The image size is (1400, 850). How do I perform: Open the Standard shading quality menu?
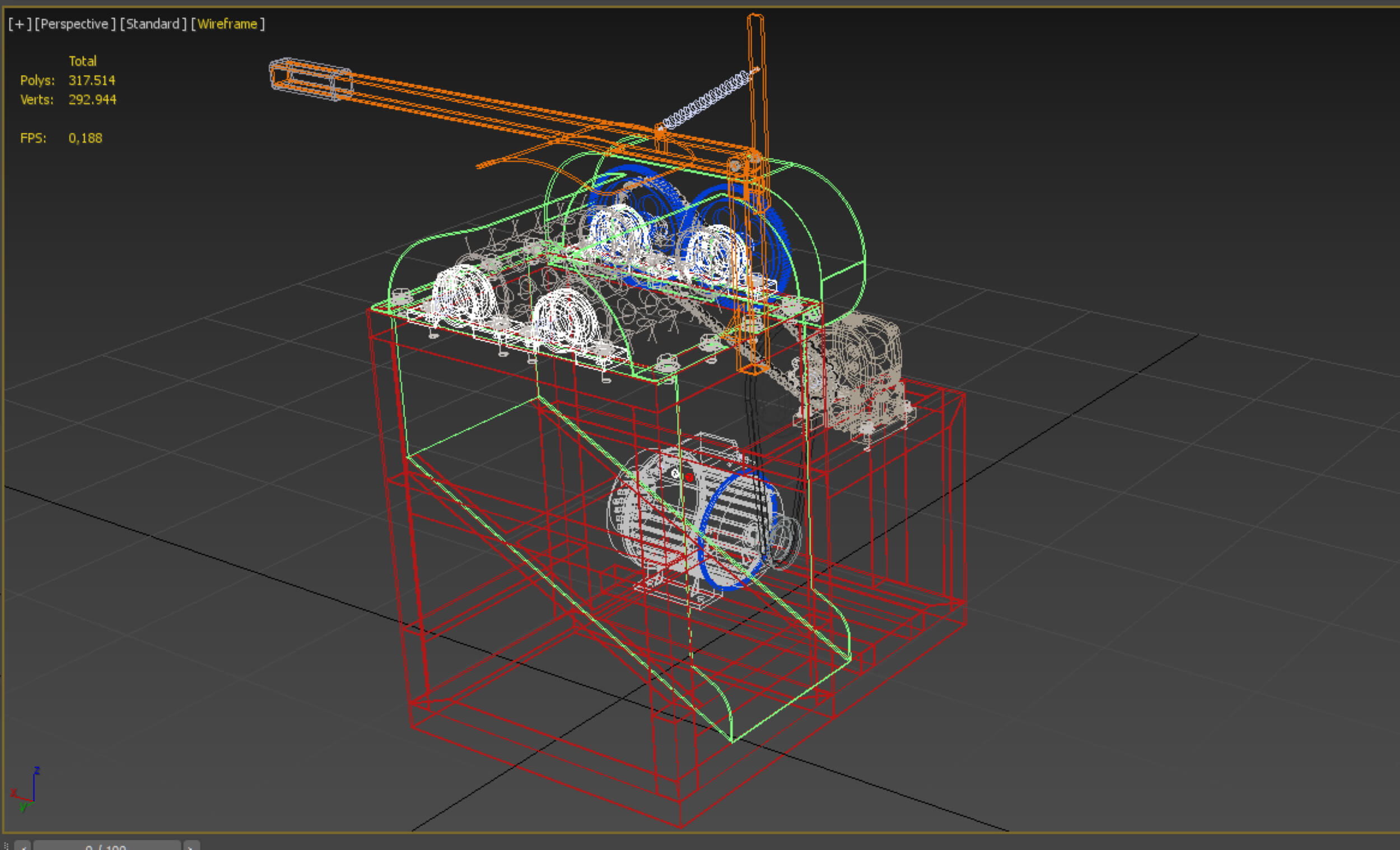pos(153,24)
